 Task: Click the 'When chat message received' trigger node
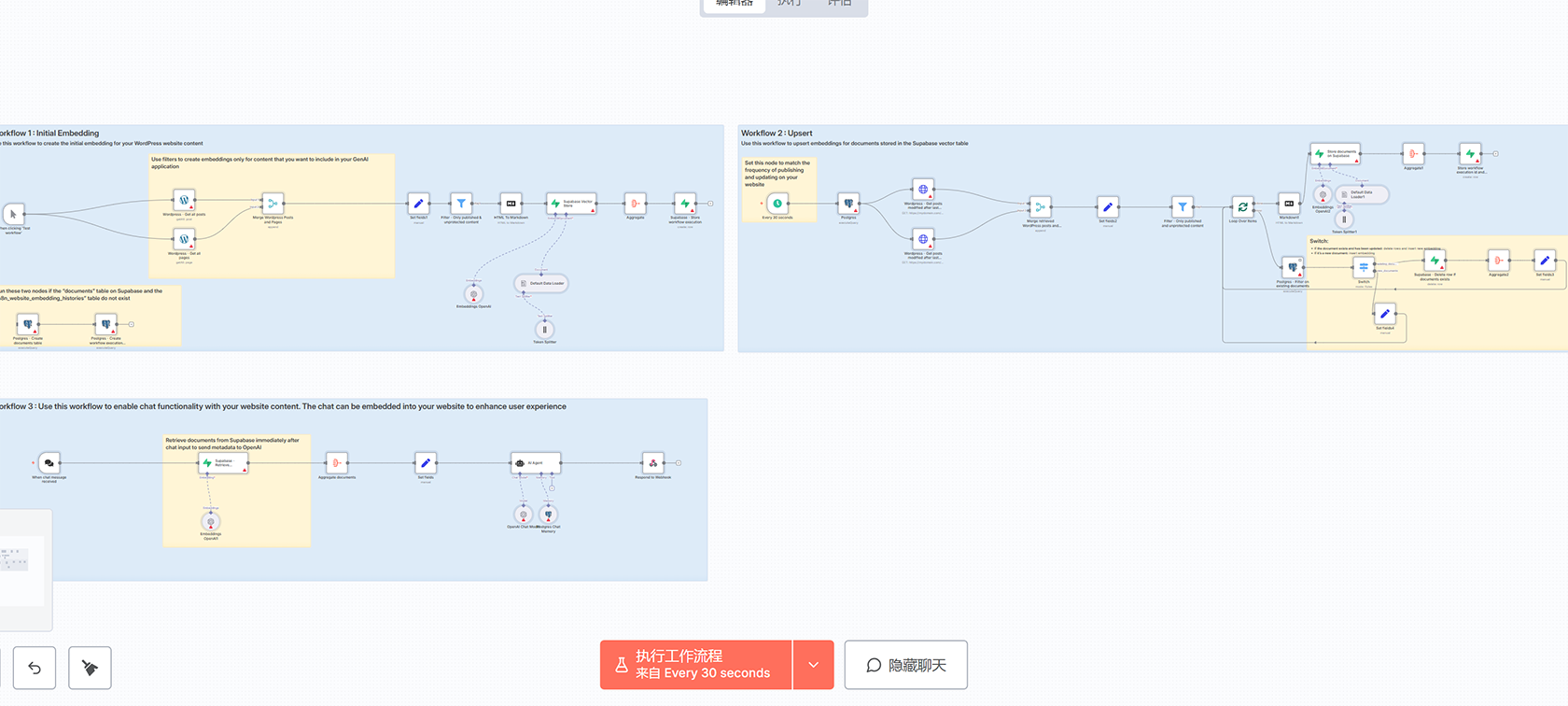point(49,463)
